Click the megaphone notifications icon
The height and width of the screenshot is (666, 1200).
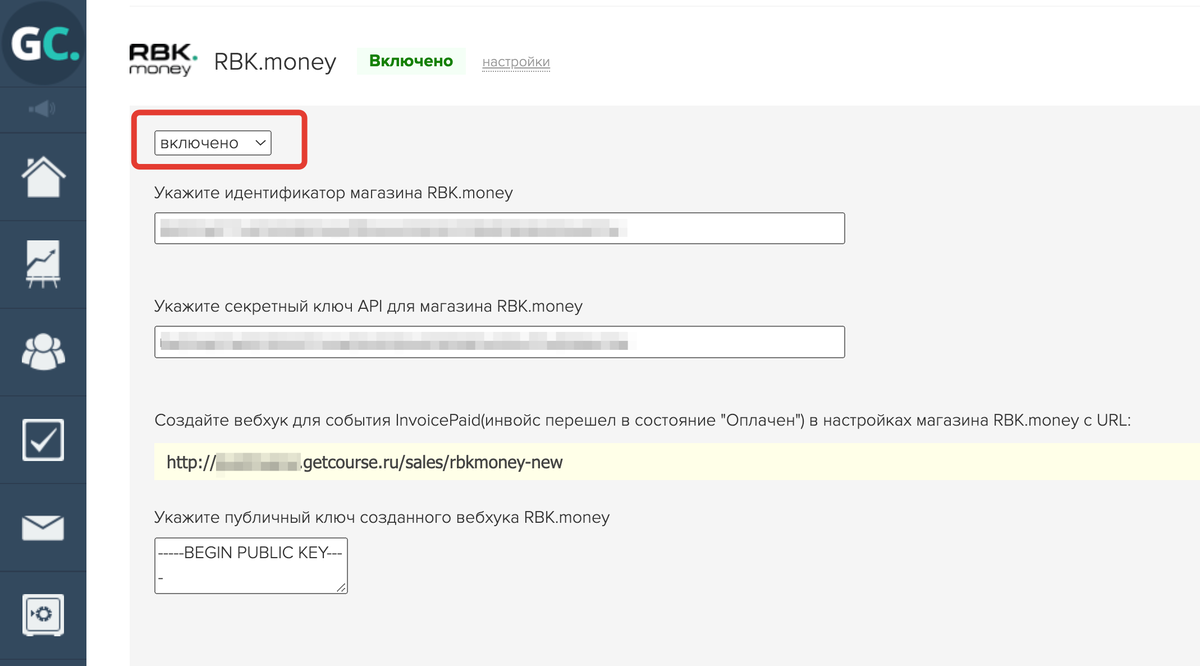pos(43,109)
